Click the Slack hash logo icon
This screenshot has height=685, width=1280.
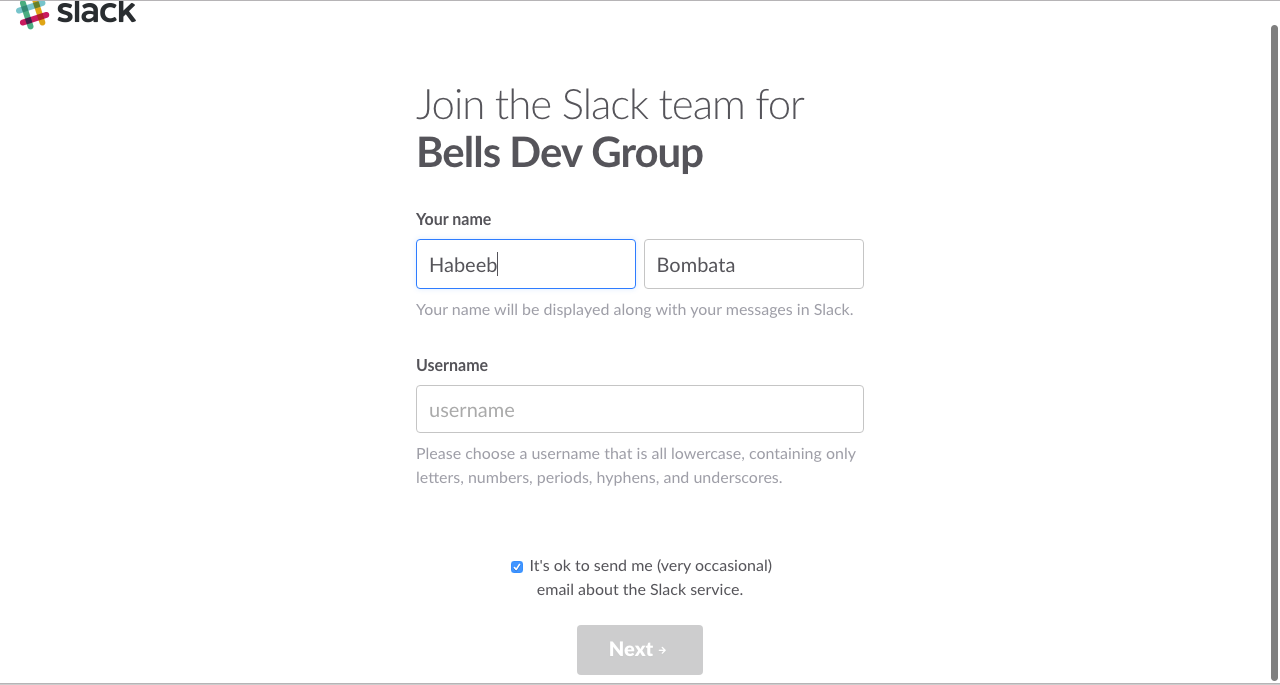tap(33, 14)
